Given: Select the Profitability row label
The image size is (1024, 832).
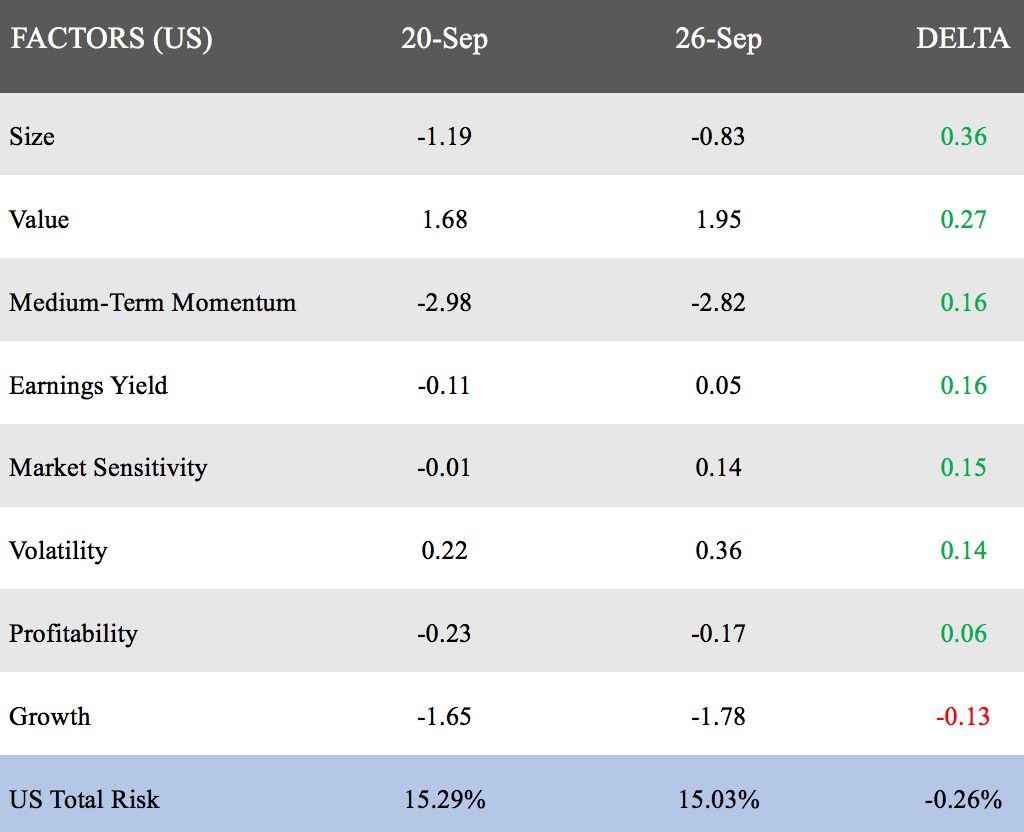Looking at the screenshot, I should point(73,633).
